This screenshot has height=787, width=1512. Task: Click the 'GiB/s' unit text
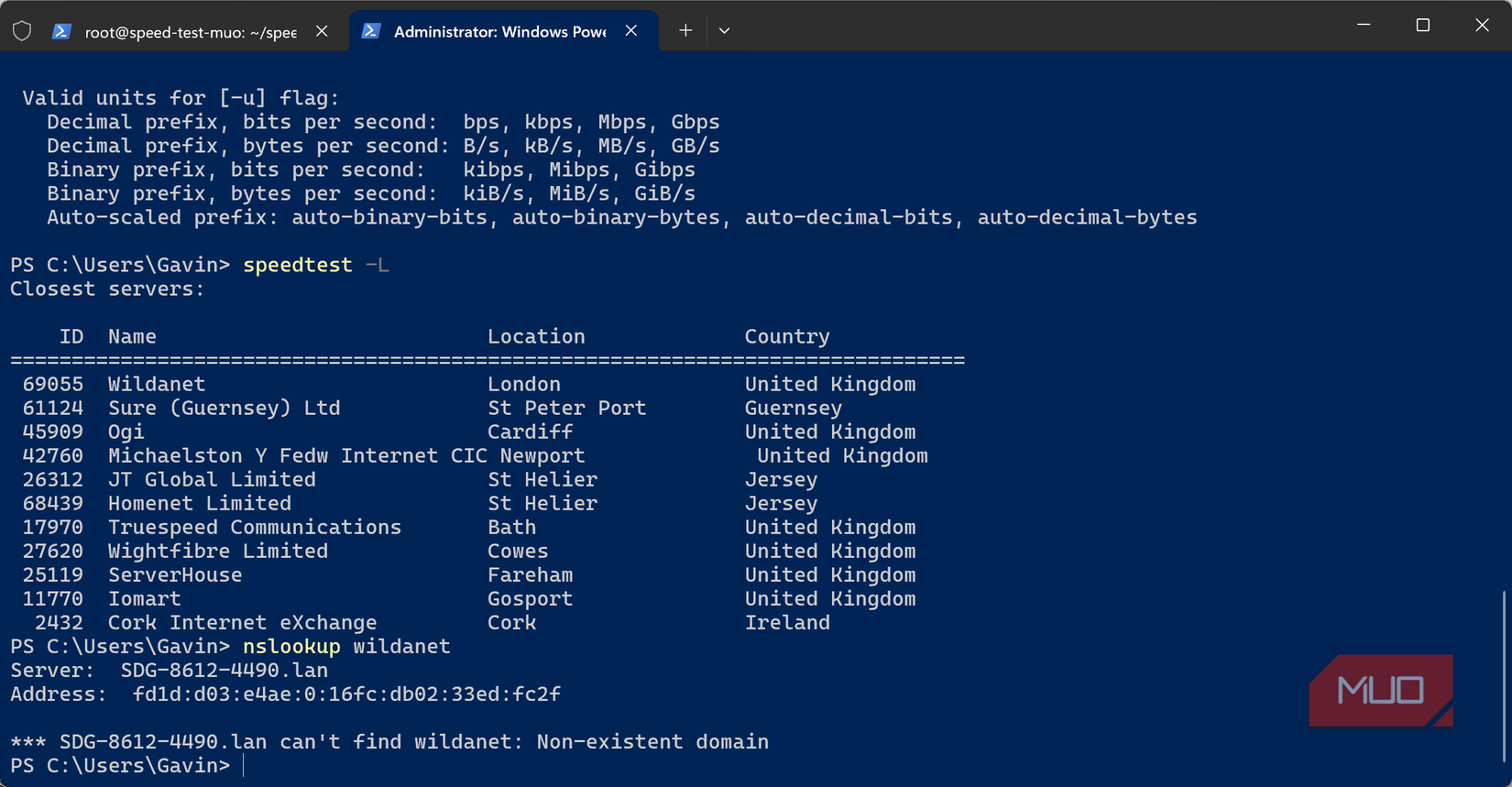(664, 193)
